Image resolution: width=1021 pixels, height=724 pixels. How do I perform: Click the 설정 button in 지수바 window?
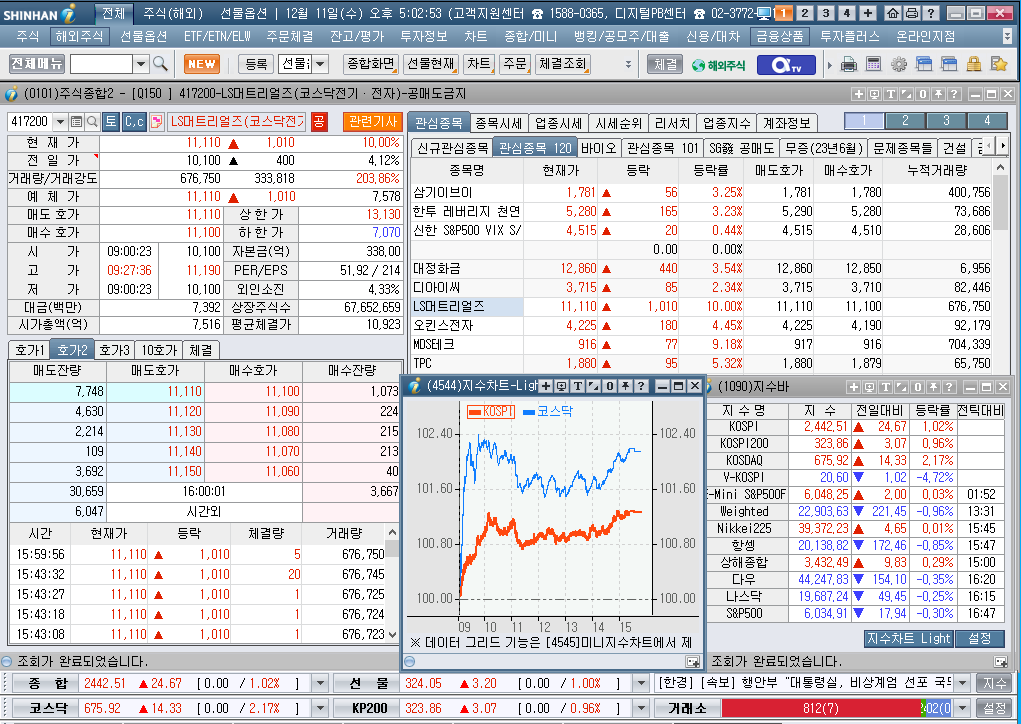[x=979, y=639]
